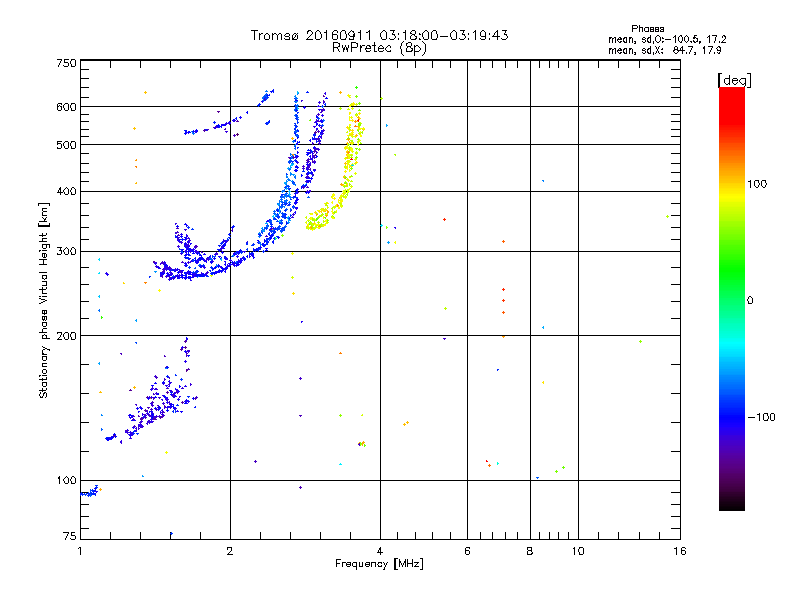Click the '[deg]' colorbar unit label
The height and width of the screenshot is (600, 800).
tap(734, 80)
